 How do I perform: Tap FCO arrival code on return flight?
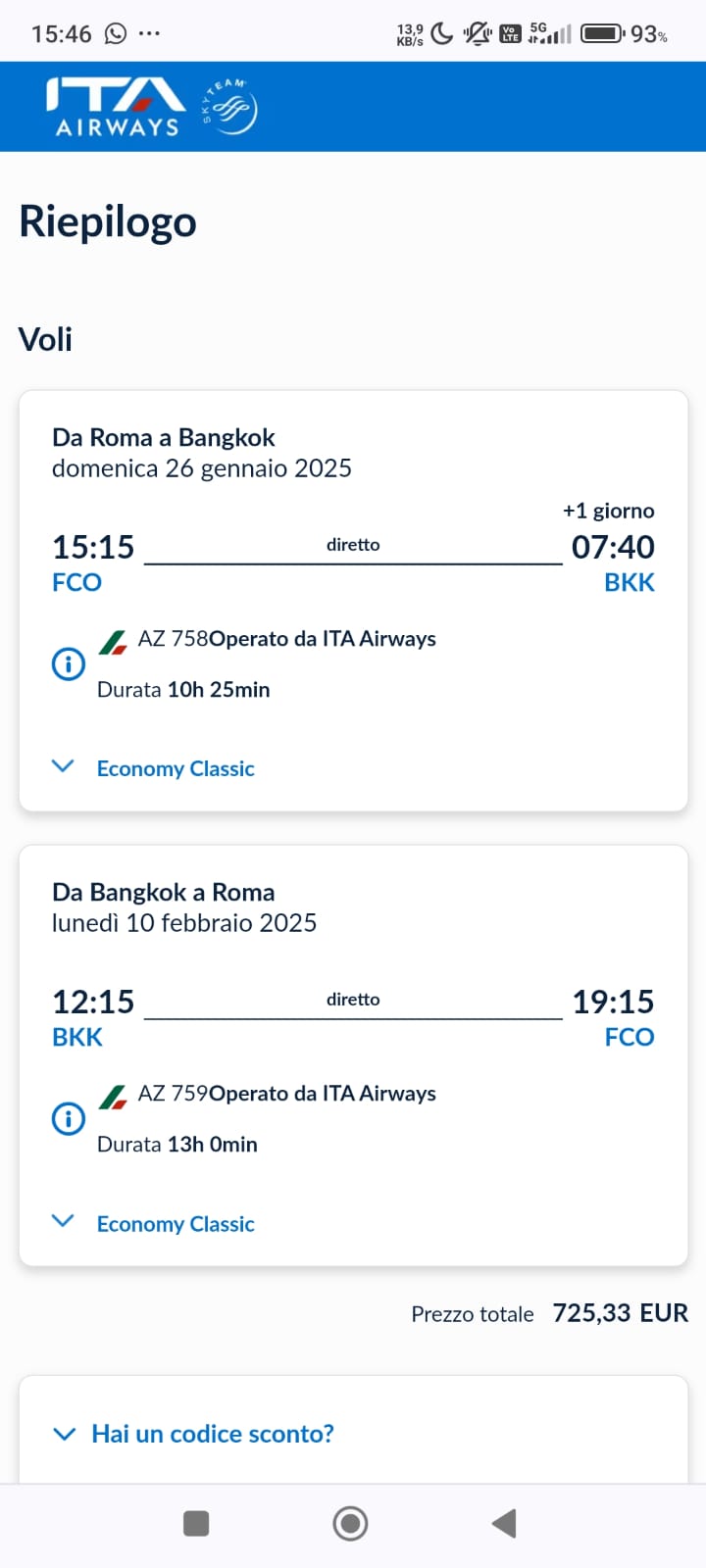click(x=630, y=1037)
